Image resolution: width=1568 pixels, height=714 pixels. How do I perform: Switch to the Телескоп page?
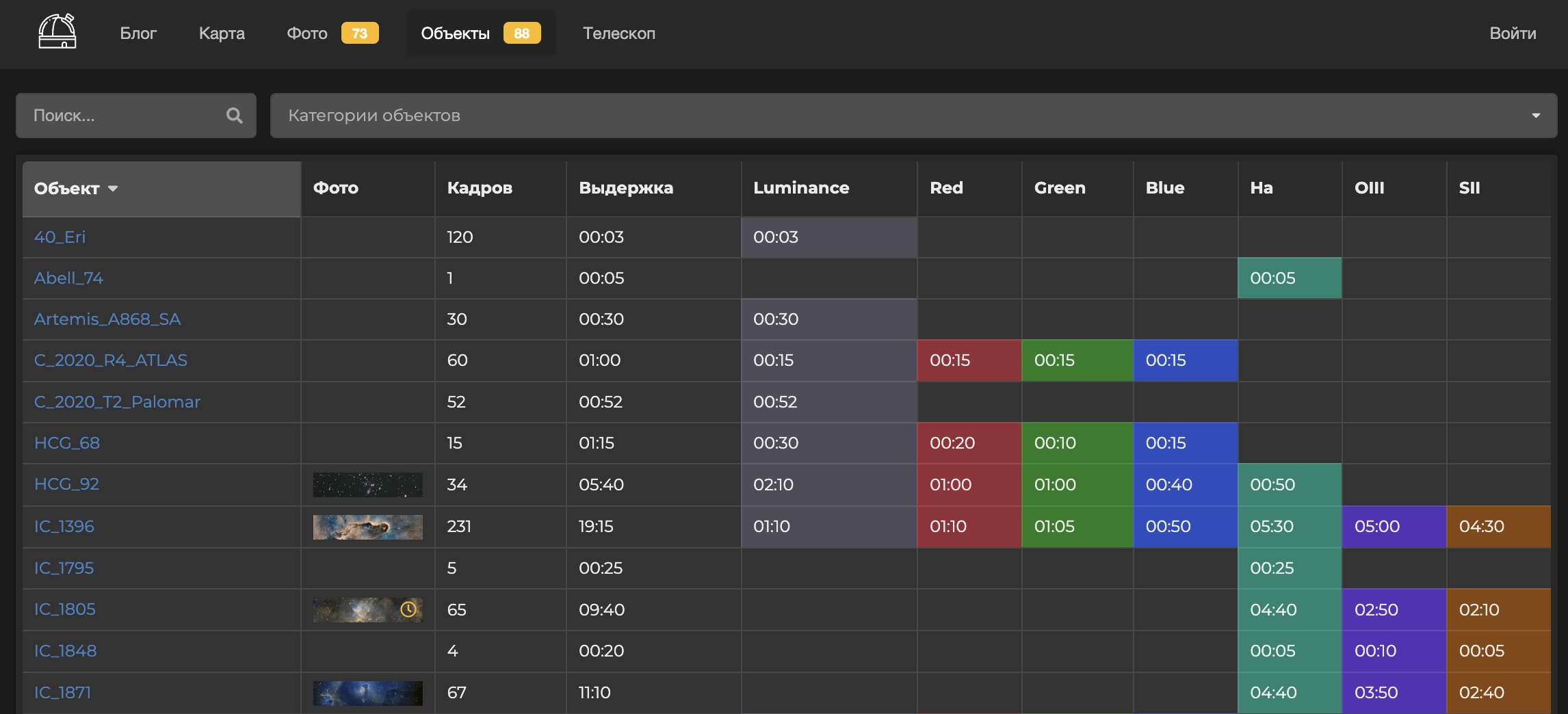(618, 34)
